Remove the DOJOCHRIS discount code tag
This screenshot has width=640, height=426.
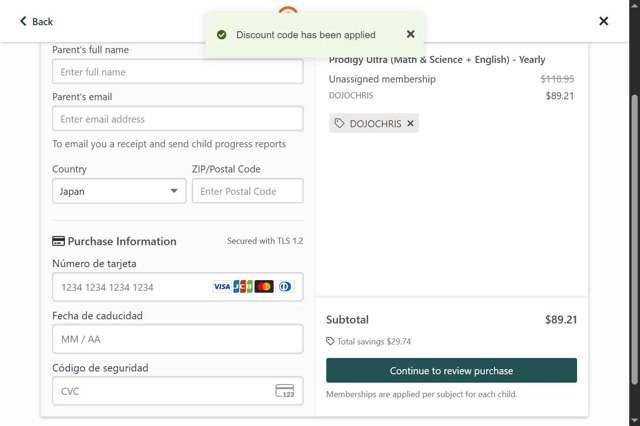point(410,123)
